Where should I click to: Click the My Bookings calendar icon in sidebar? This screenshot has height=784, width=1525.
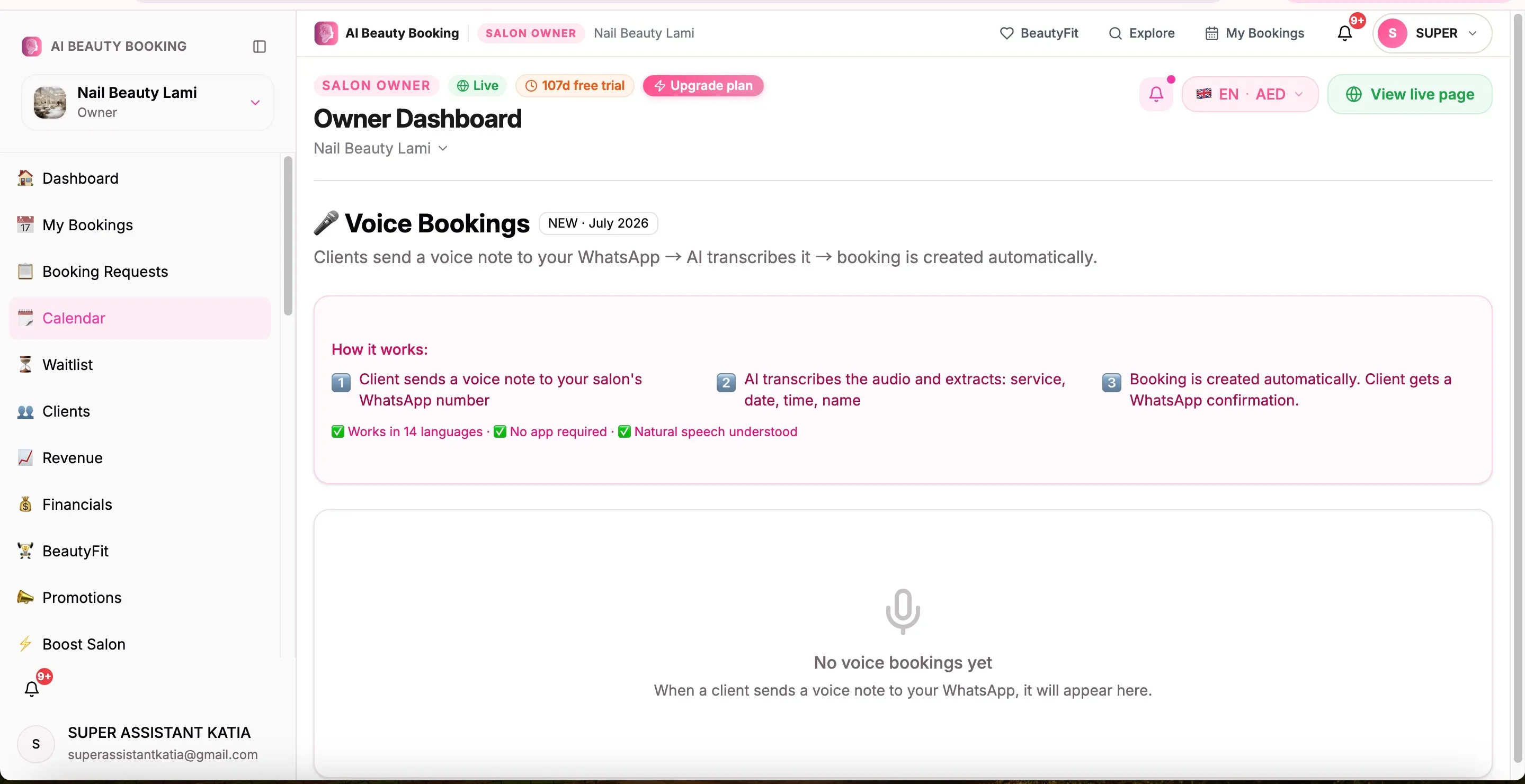pos(25,225)
